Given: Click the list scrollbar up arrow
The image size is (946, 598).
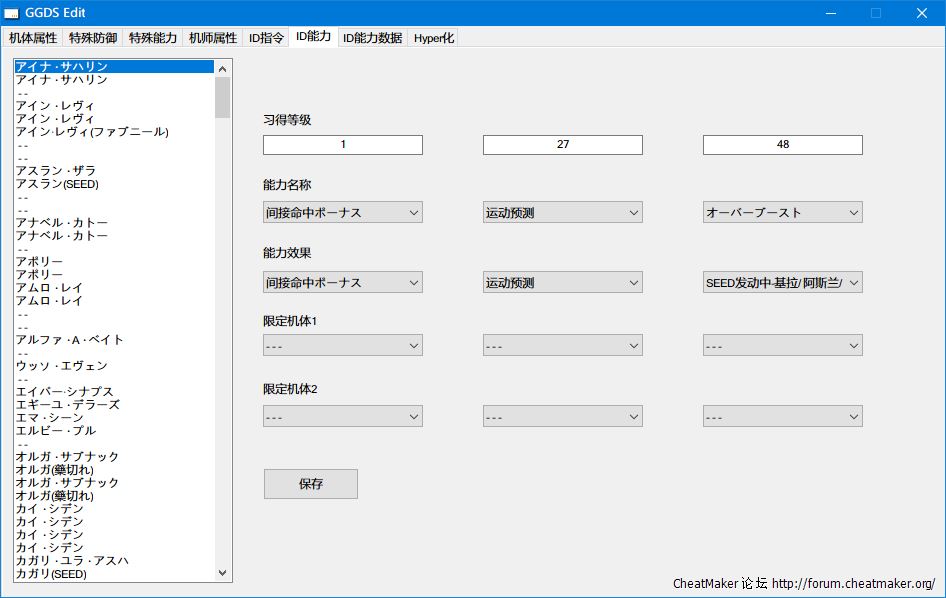Looking at the screenshot, I should coord(223,69).
